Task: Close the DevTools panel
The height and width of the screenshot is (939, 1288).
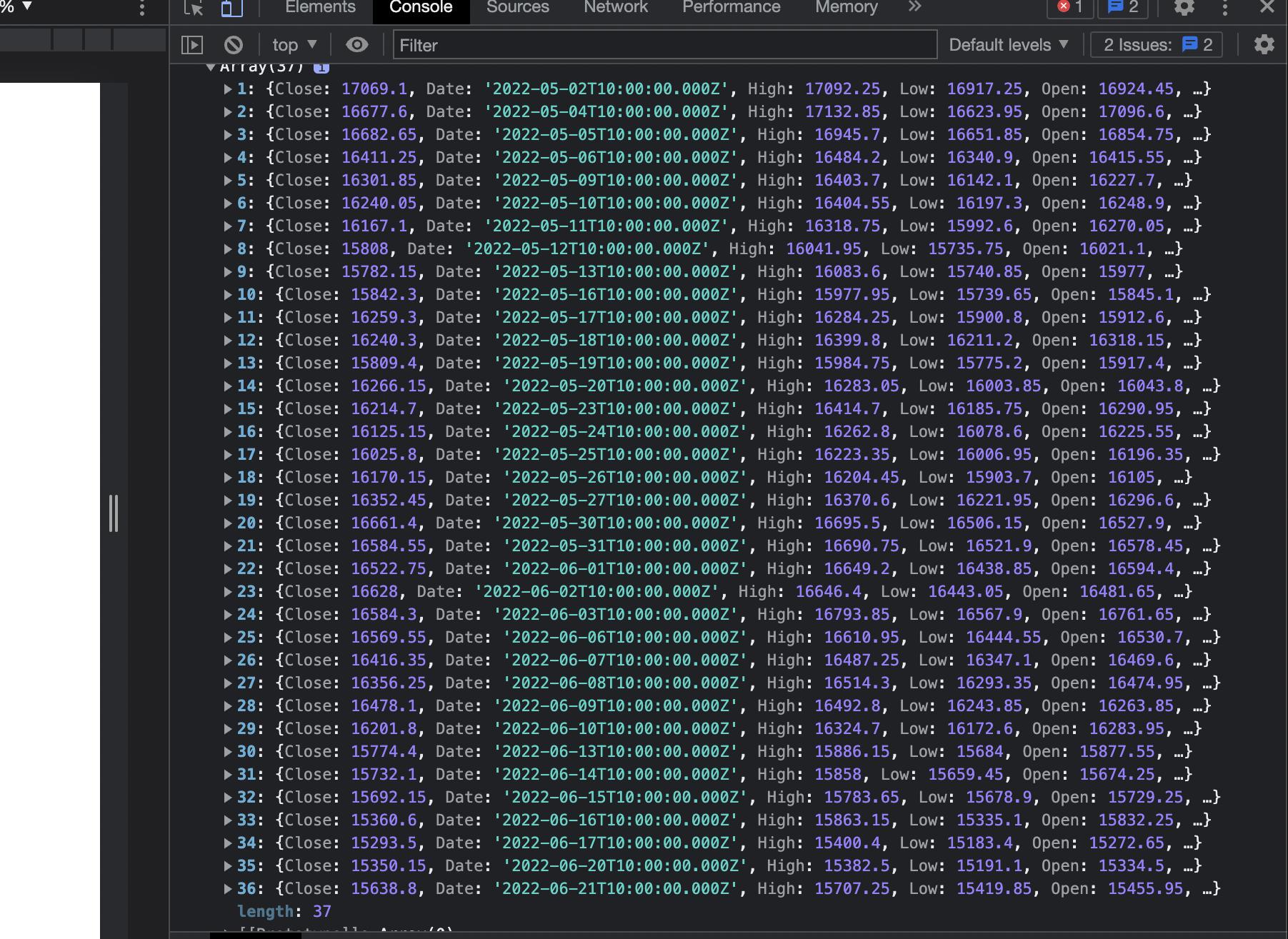Action: click(1267, 7)
